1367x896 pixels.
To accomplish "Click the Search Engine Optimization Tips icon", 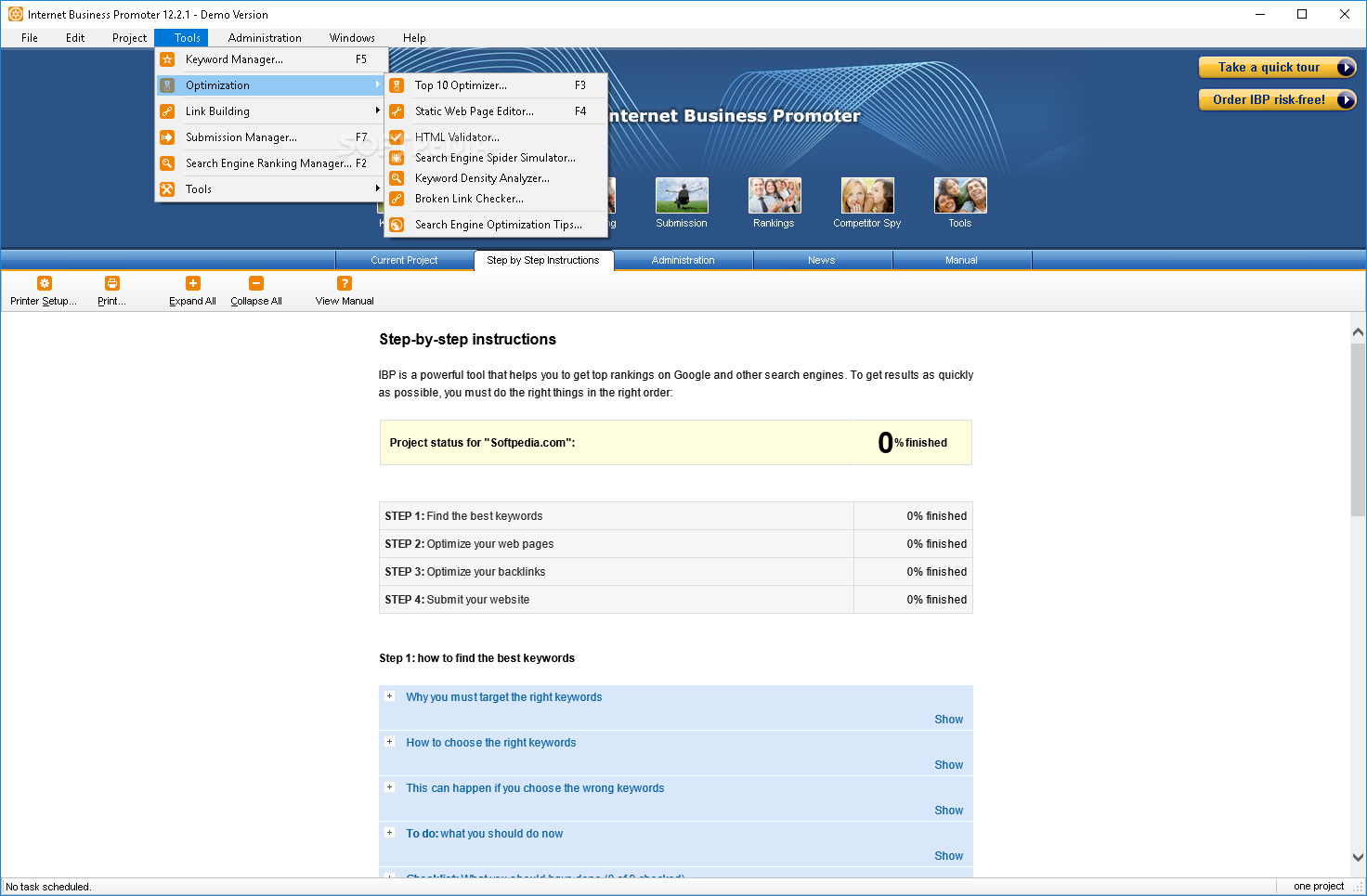I will point(397,225).
